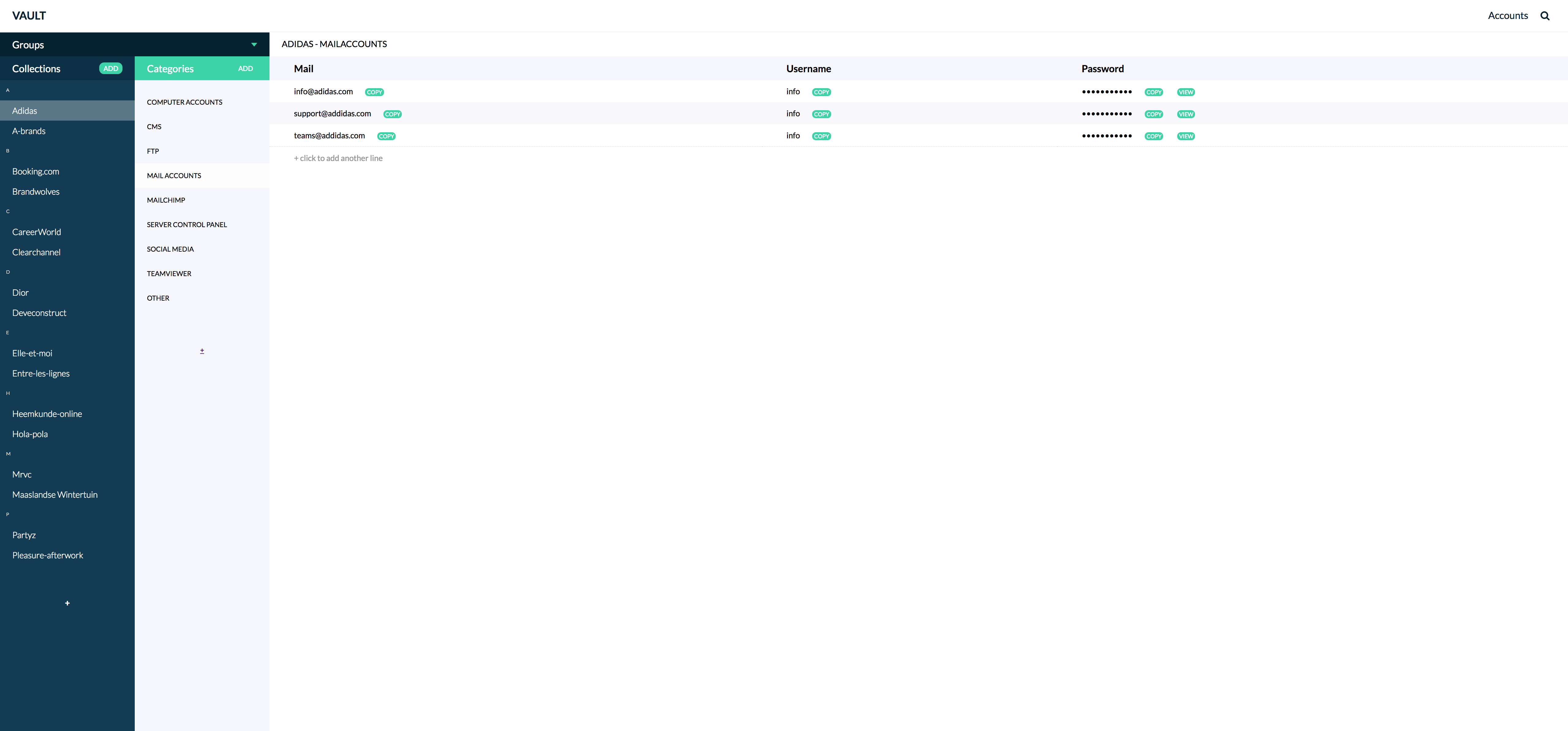Image resolution: width=1568 pixels, height=731 pixels.
Task: Click plus icon below categories list
Action: pos(202,351)
